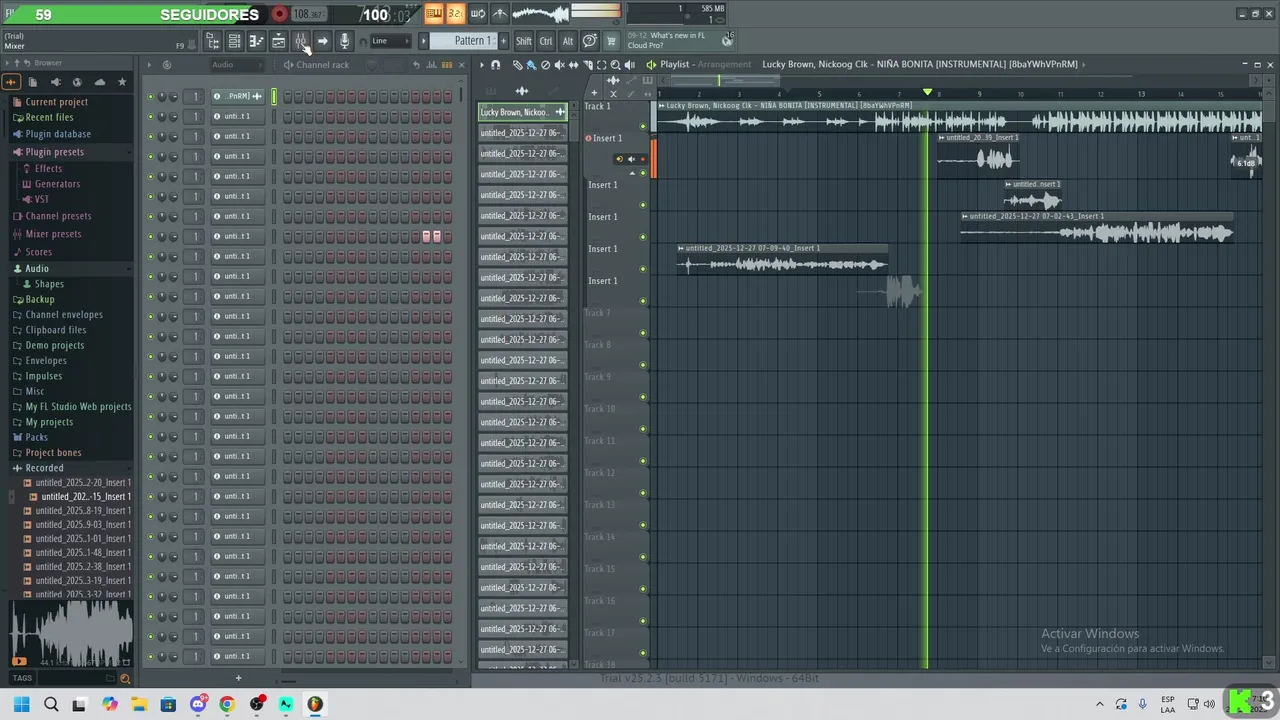This screenshot has width=1280, height=720.
Task: Select Channel presets in Browser
Action: pos(58,216)
